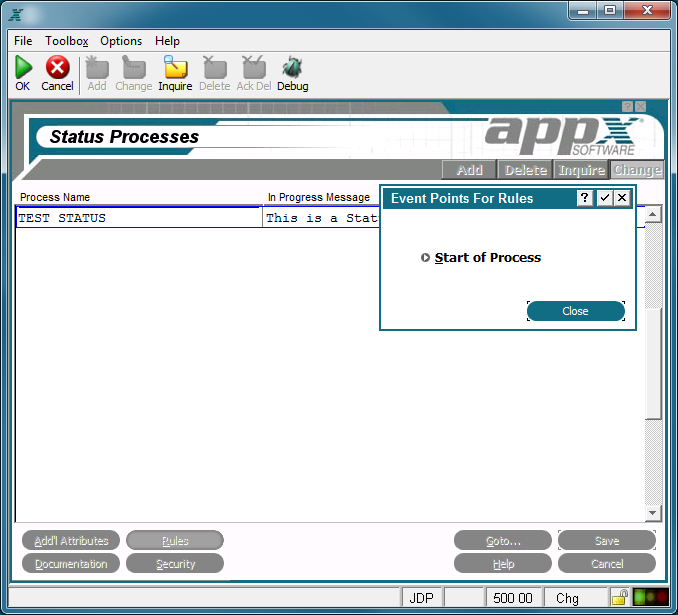The image size is (678, 615).
Task: Open the Documentation button
Action: click(x=71, y=564)
